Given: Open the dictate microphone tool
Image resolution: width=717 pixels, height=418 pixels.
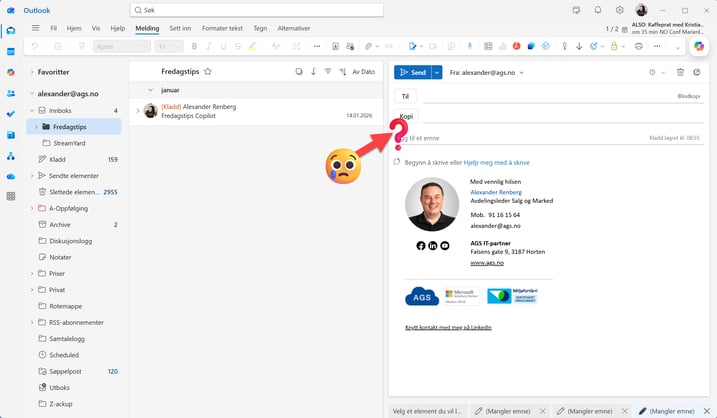Looking at the screenshot, I should pyautogui.click(x=470, y=46).
